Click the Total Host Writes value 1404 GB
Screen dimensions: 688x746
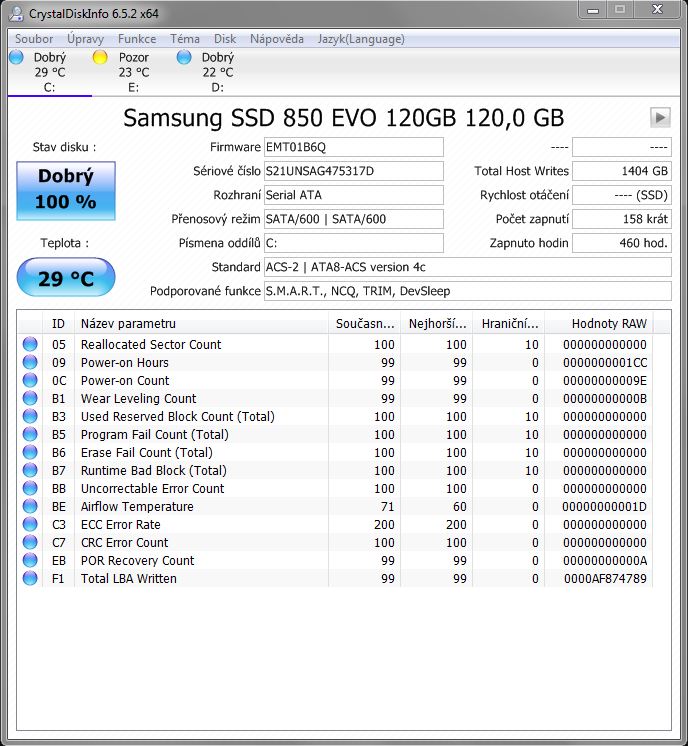pos(622,171)
